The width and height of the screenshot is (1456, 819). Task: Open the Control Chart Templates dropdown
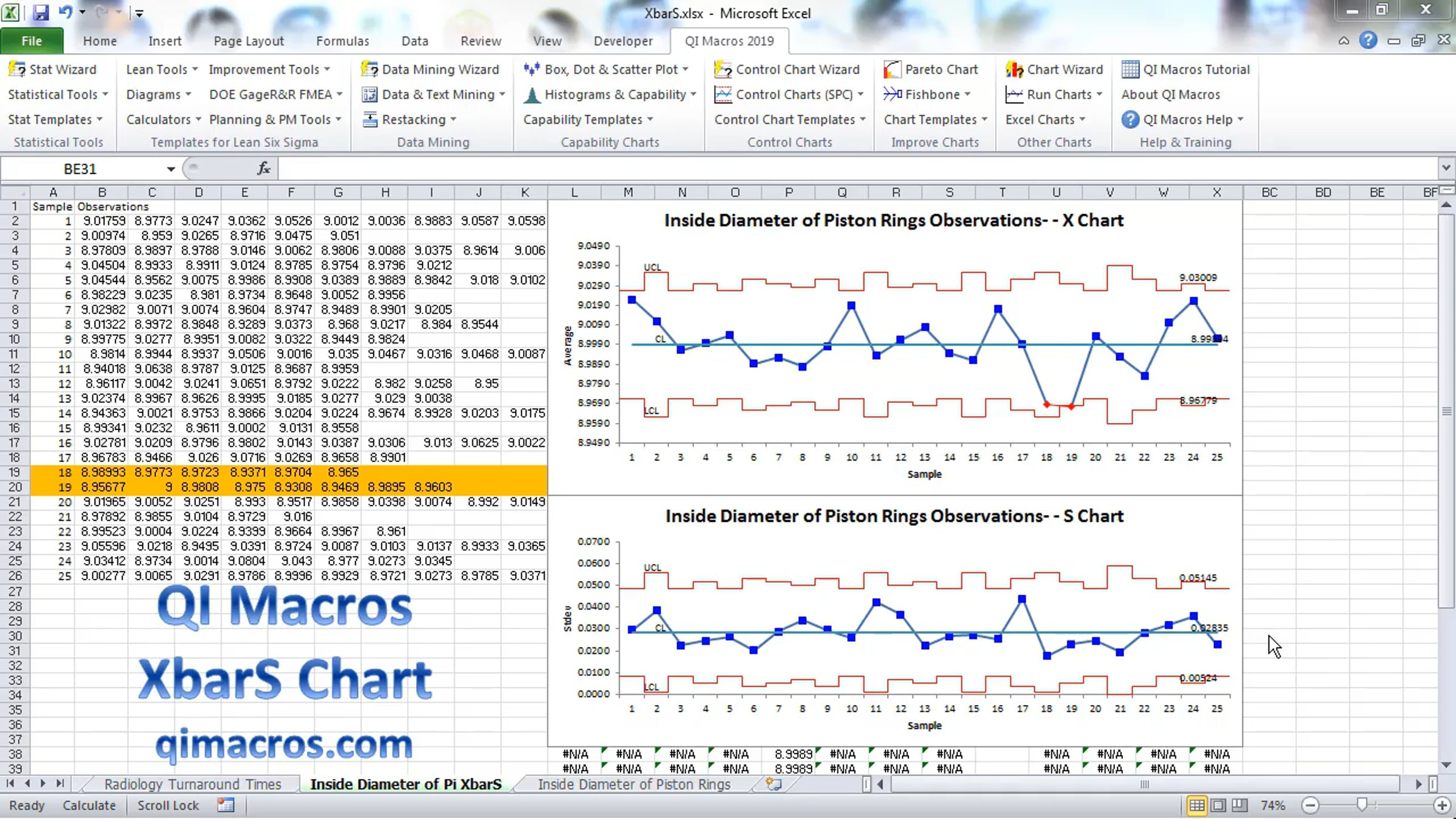click(790, 120)
